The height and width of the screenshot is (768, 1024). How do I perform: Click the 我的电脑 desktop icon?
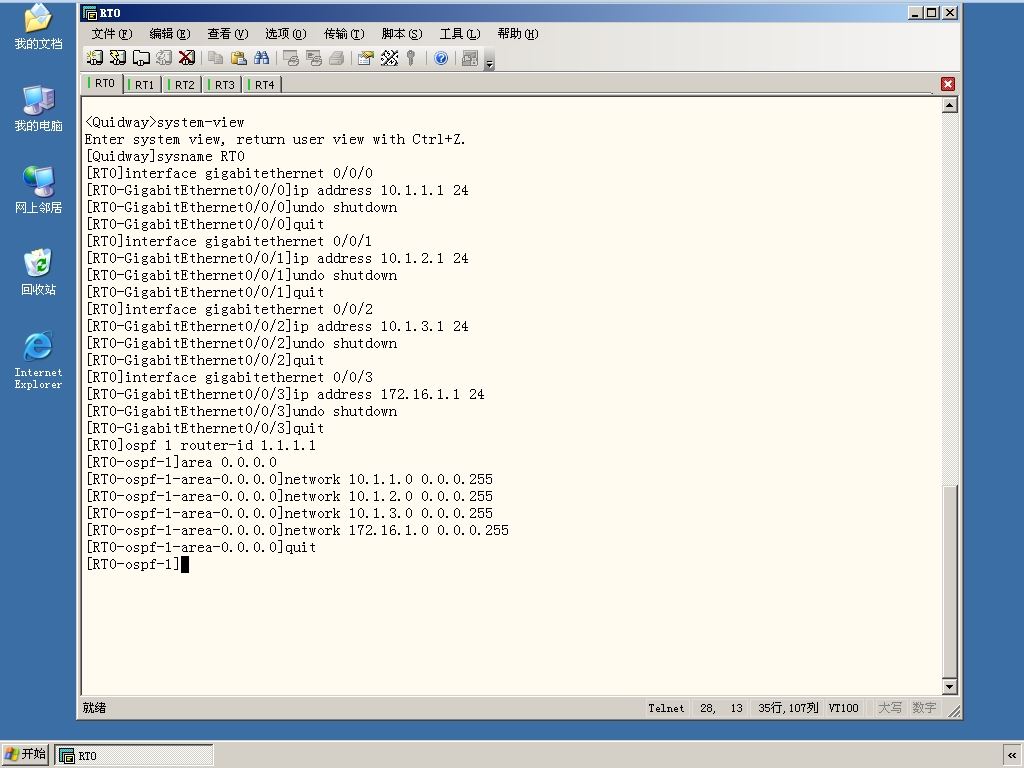[x=38, y=108]
